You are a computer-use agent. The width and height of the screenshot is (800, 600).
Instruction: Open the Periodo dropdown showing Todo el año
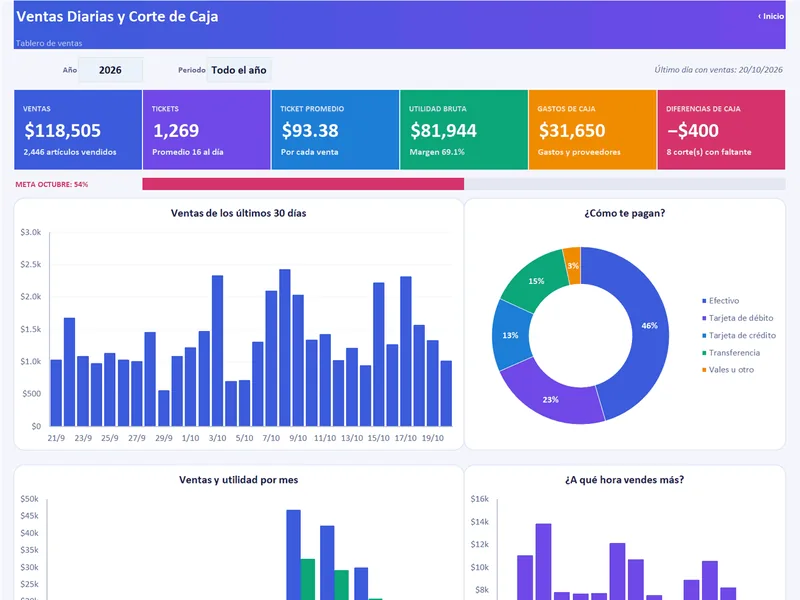coord(239,70)
